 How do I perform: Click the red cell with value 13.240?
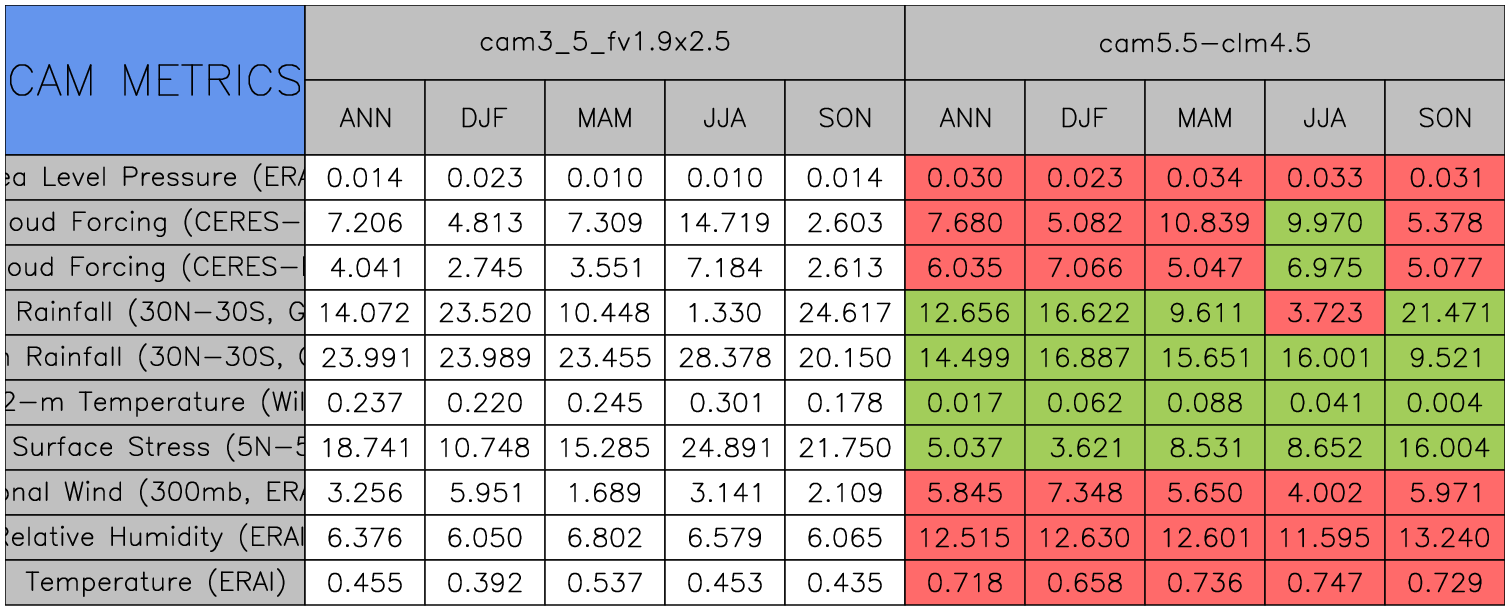(1445, 537)
